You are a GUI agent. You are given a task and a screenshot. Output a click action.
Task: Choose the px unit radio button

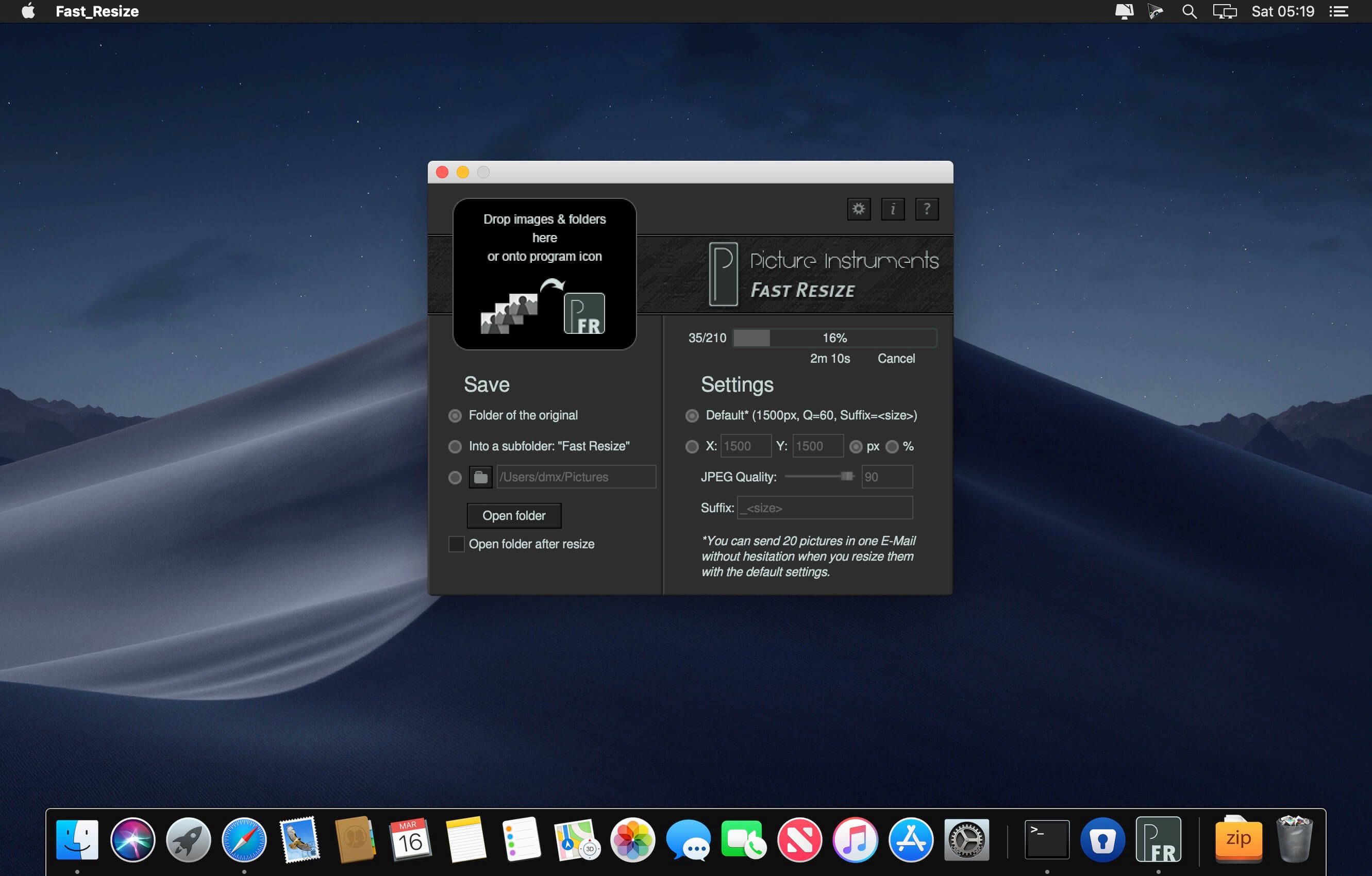(856, 447)
